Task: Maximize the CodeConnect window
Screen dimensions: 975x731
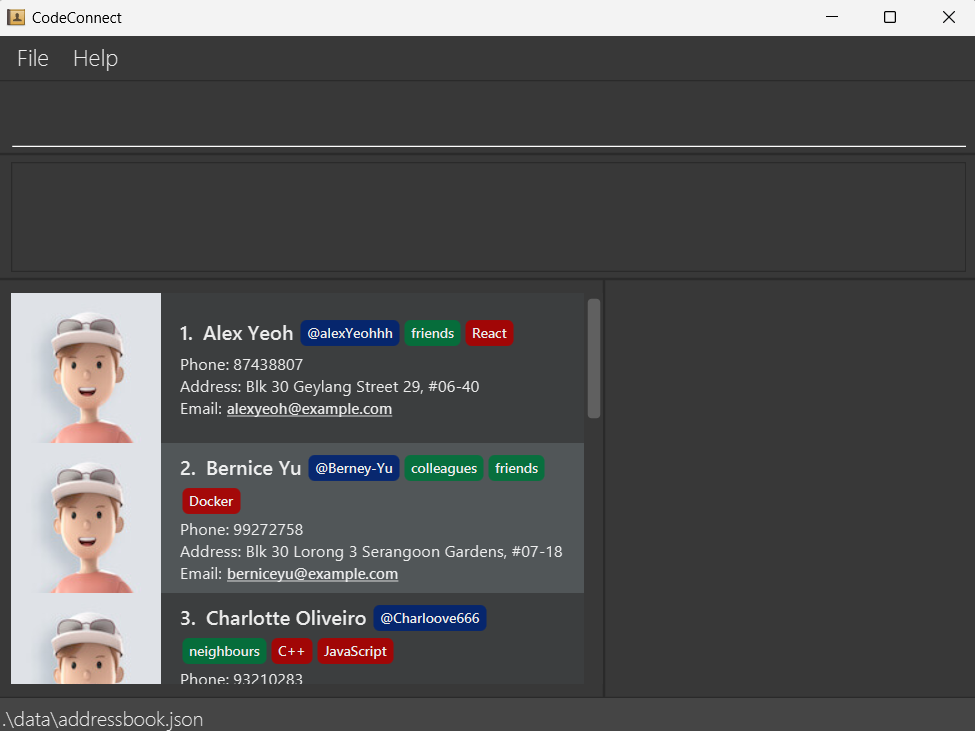Action: coord(890,17)
